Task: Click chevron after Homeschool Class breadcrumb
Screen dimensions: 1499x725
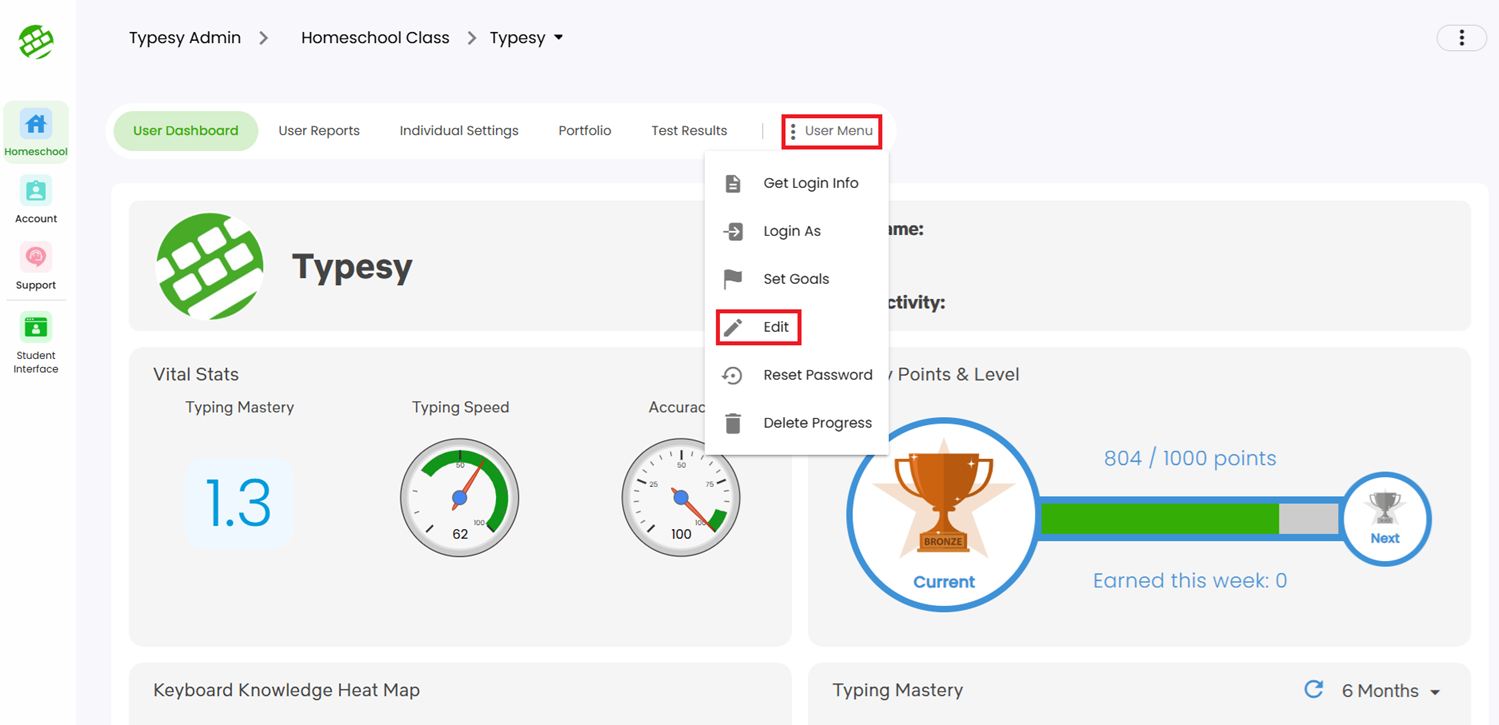Action: pyautogui.click(x=472, y=38)
